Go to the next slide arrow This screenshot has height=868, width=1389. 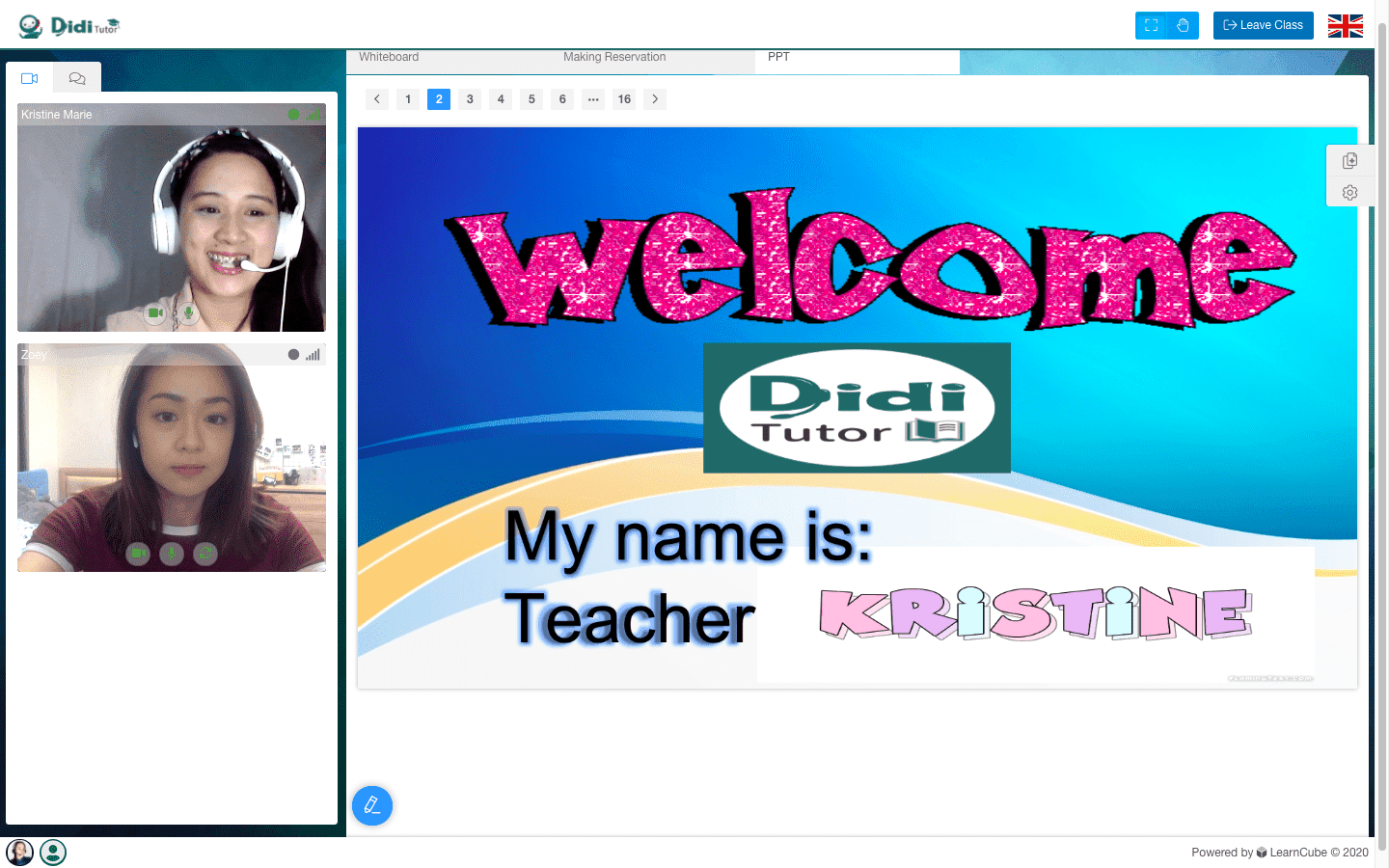click(x=655, y=98)
